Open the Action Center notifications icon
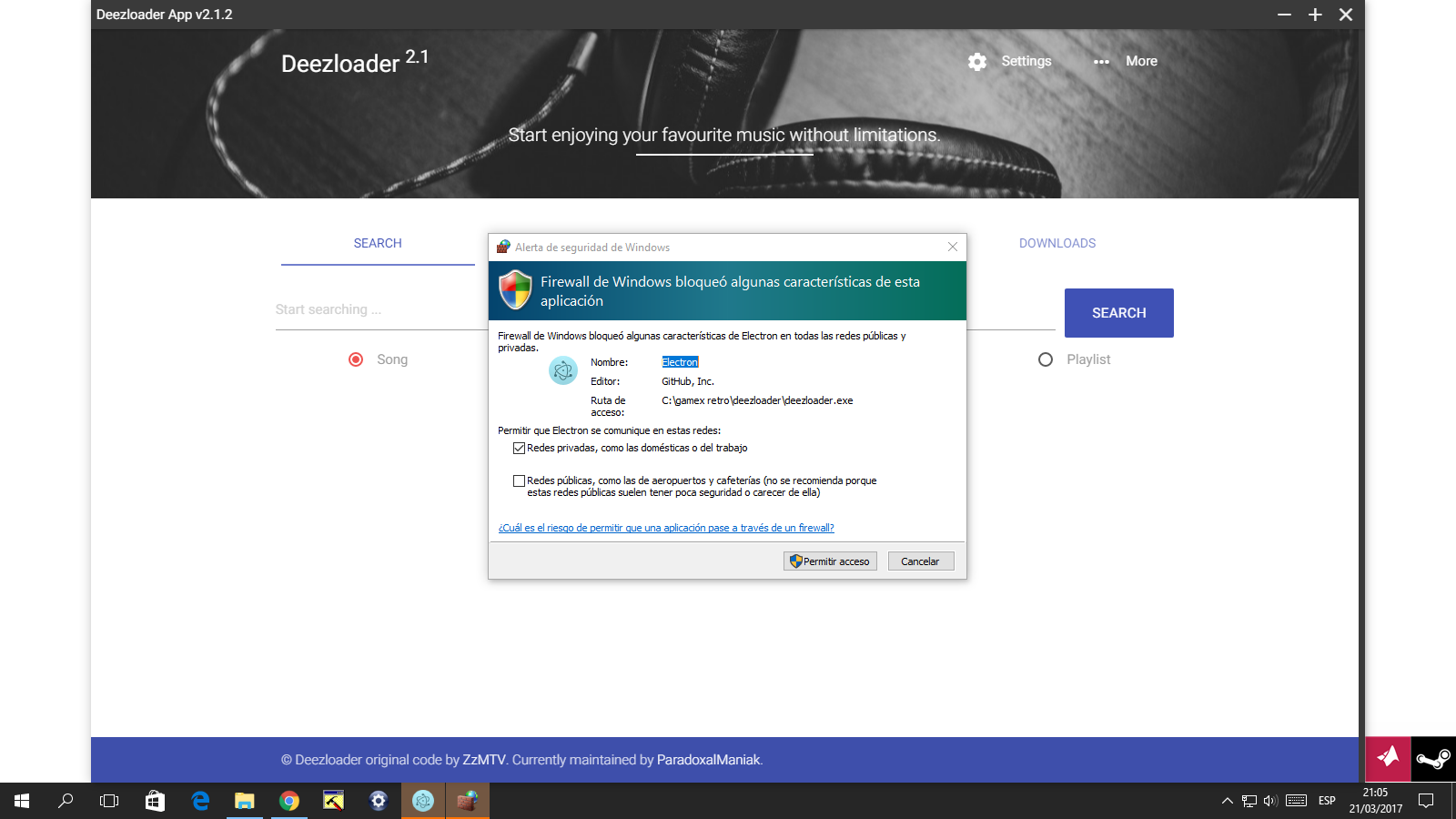 tap(1426, 801)
